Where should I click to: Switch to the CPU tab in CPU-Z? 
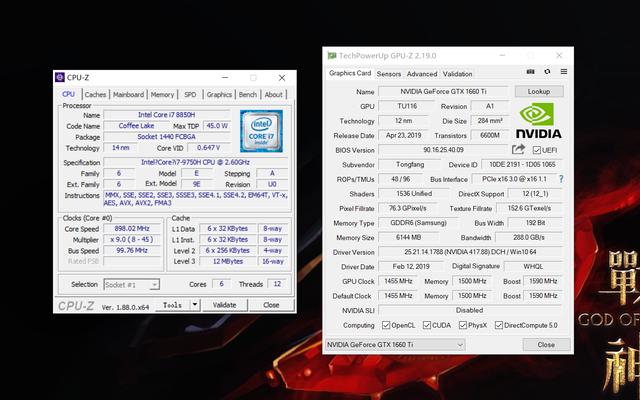68,94
